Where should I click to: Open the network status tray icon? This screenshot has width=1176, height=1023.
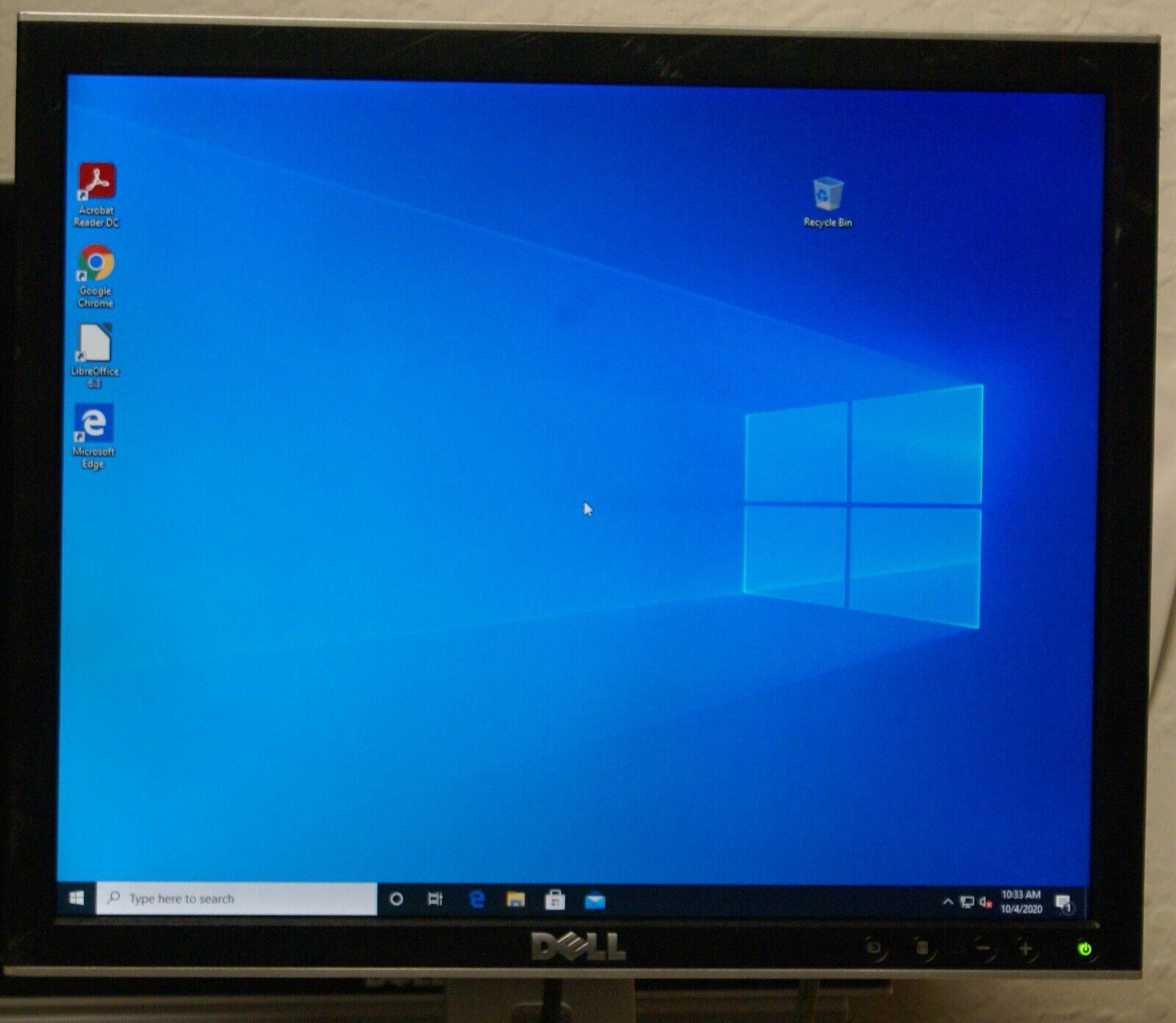967,902
